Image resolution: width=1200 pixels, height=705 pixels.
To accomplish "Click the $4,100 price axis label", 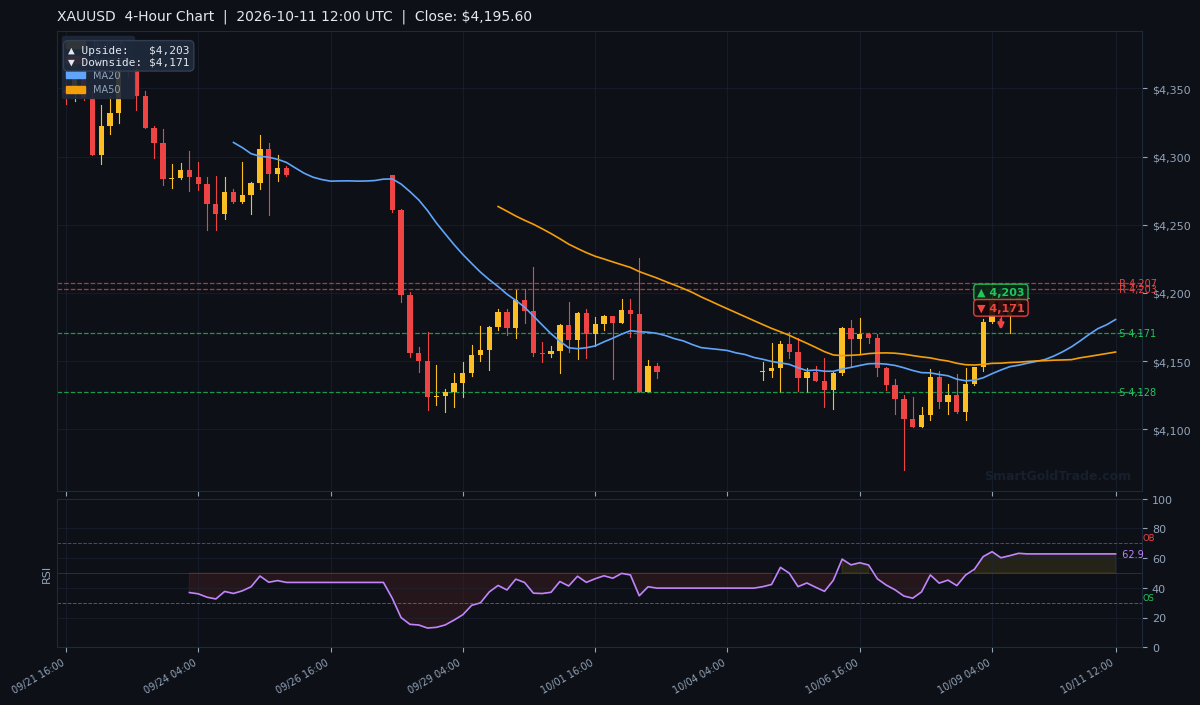I will [1171, 430].
